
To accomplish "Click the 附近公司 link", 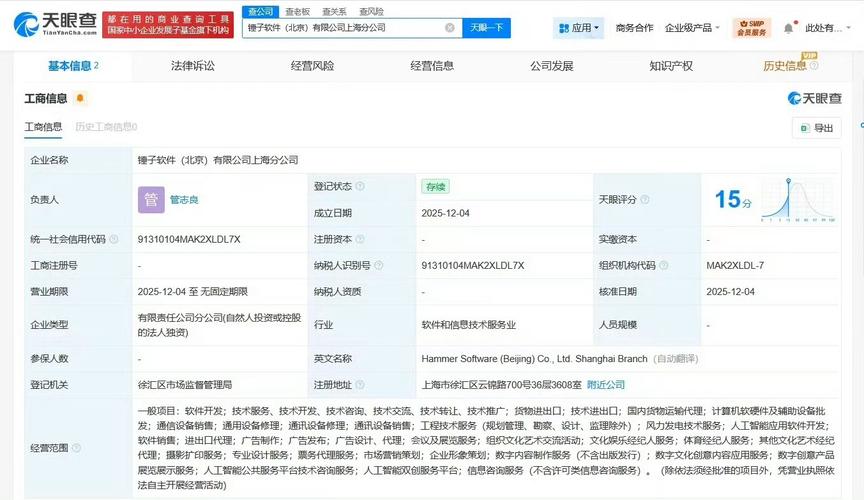I will tap(606, 385).
